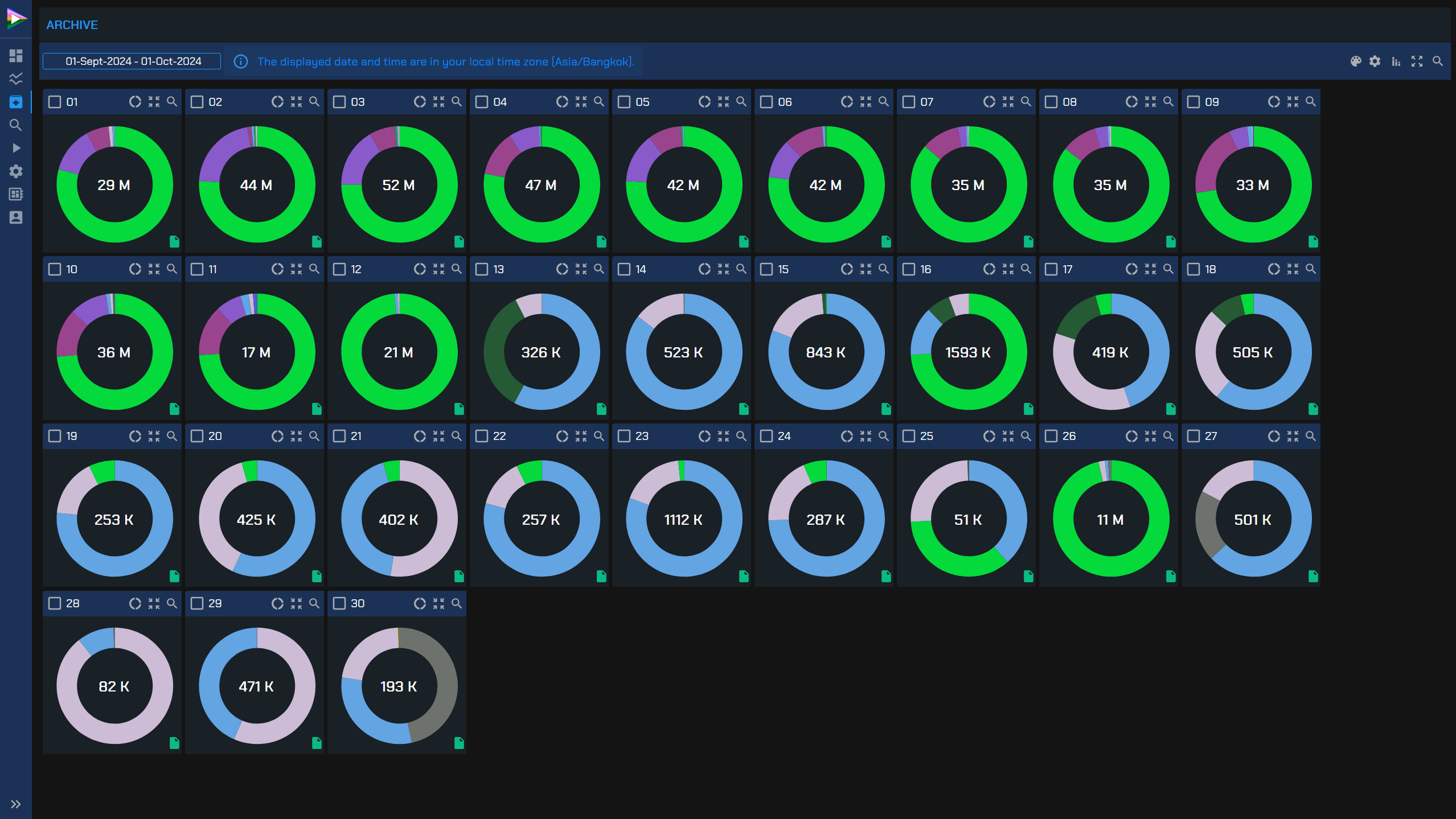Open the Search icon in sidebar
1456x819 pixels.
click(16, 125)
